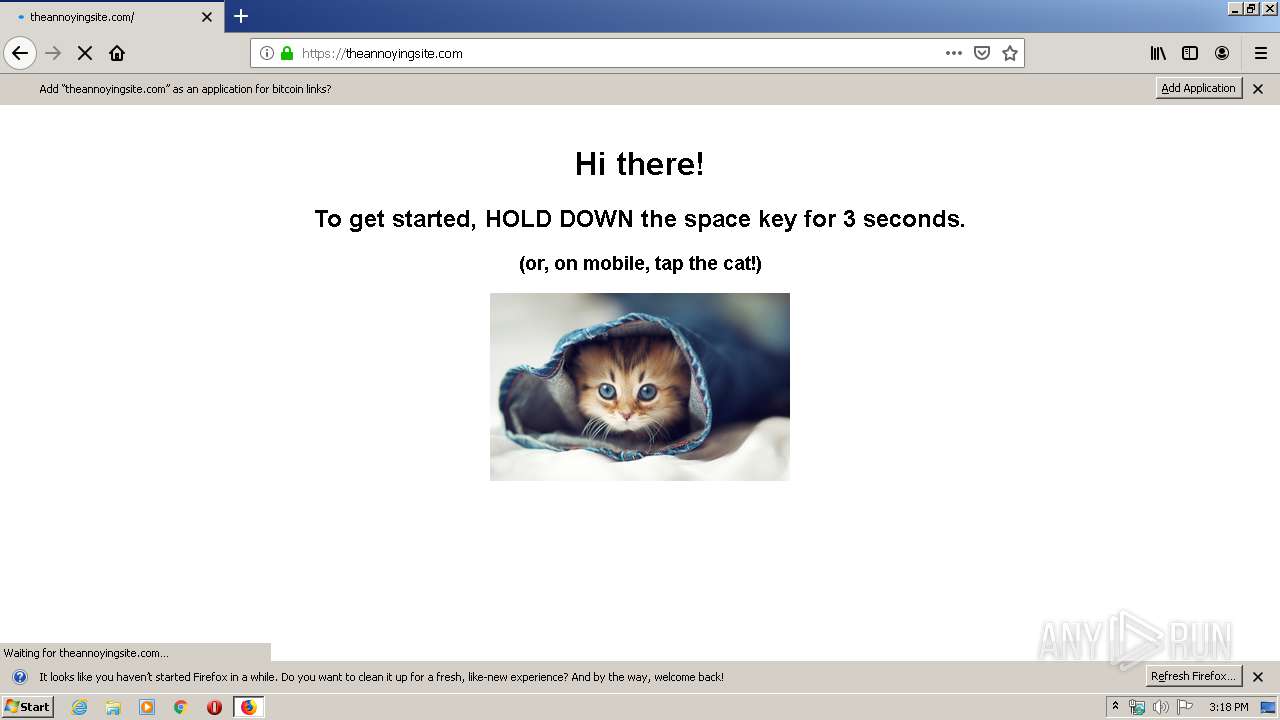Image resolution: width=1280 pixels, height=720 pixels.
Task: Click the Forward arrow button
Action: [x=53, y=53]
